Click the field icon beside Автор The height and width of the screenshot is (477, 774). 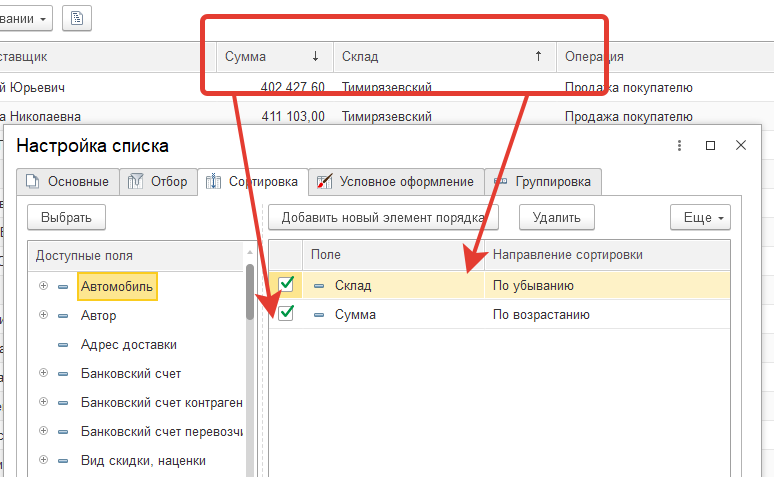click(63, 316)
